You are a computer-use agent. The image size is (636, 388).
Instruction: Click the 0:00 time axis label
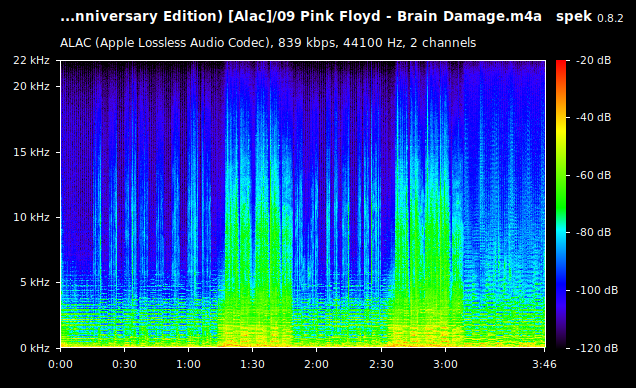click(60, 364)
